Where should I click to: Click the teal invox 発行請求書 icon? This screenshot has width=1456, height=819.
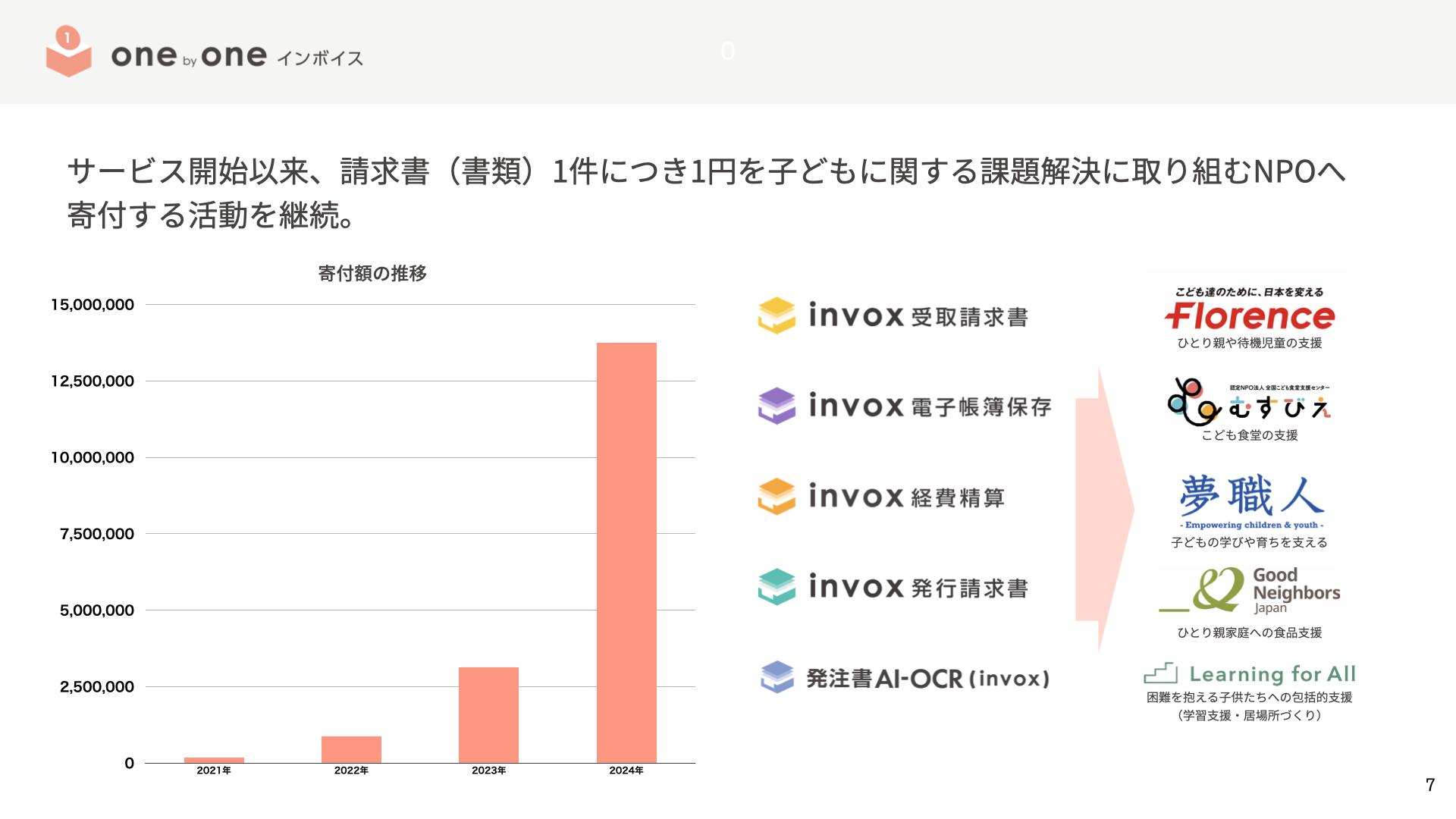pyautogui.click(x=777, y=587)
